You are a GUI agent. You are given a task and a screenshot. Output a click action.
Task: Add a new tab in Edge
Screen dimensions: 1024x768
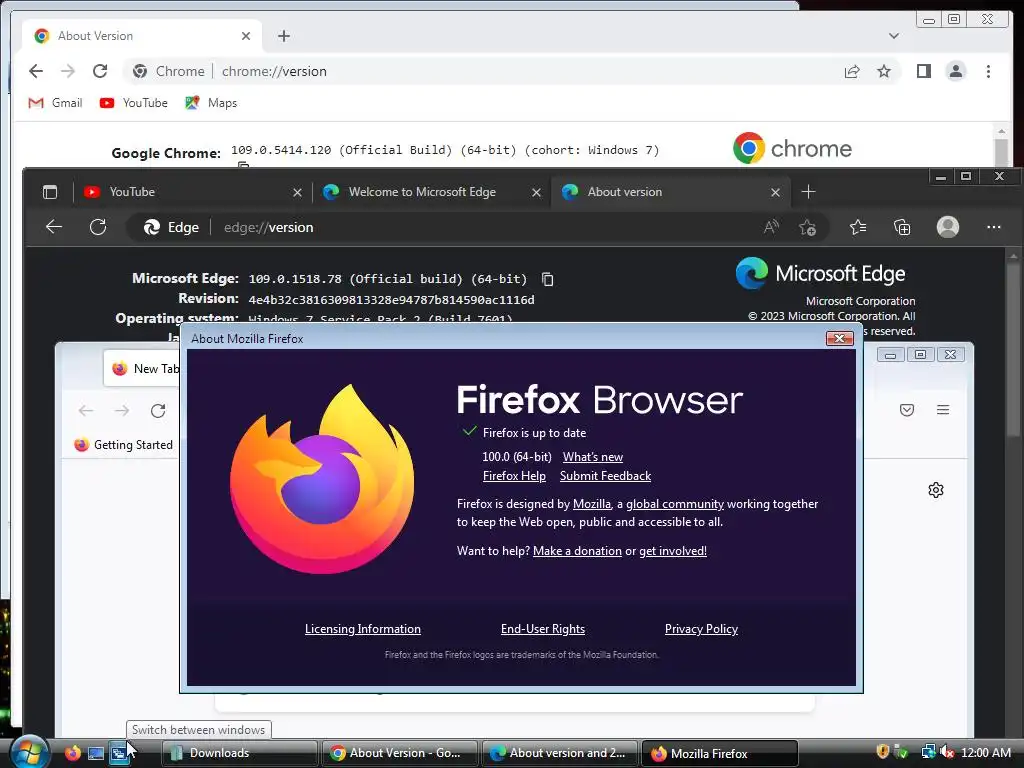[x=808, y=192]
